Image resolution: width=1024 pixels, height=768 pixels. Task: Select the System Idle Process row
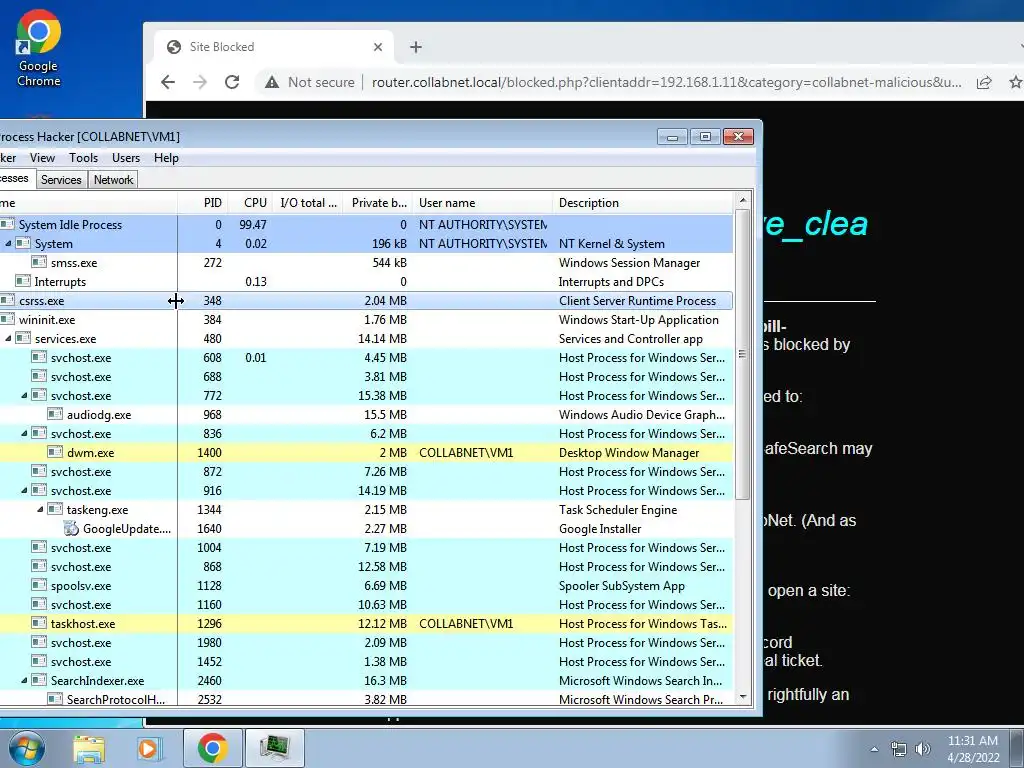(366, 224)
